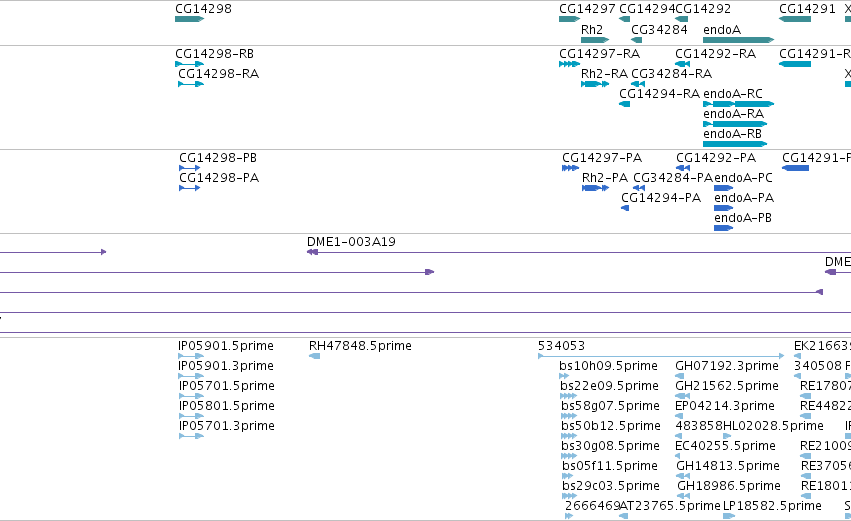This screenshot has width=851, height=521.
Task: Click the endoA-PC protein label
Action: tap(743, 178)
